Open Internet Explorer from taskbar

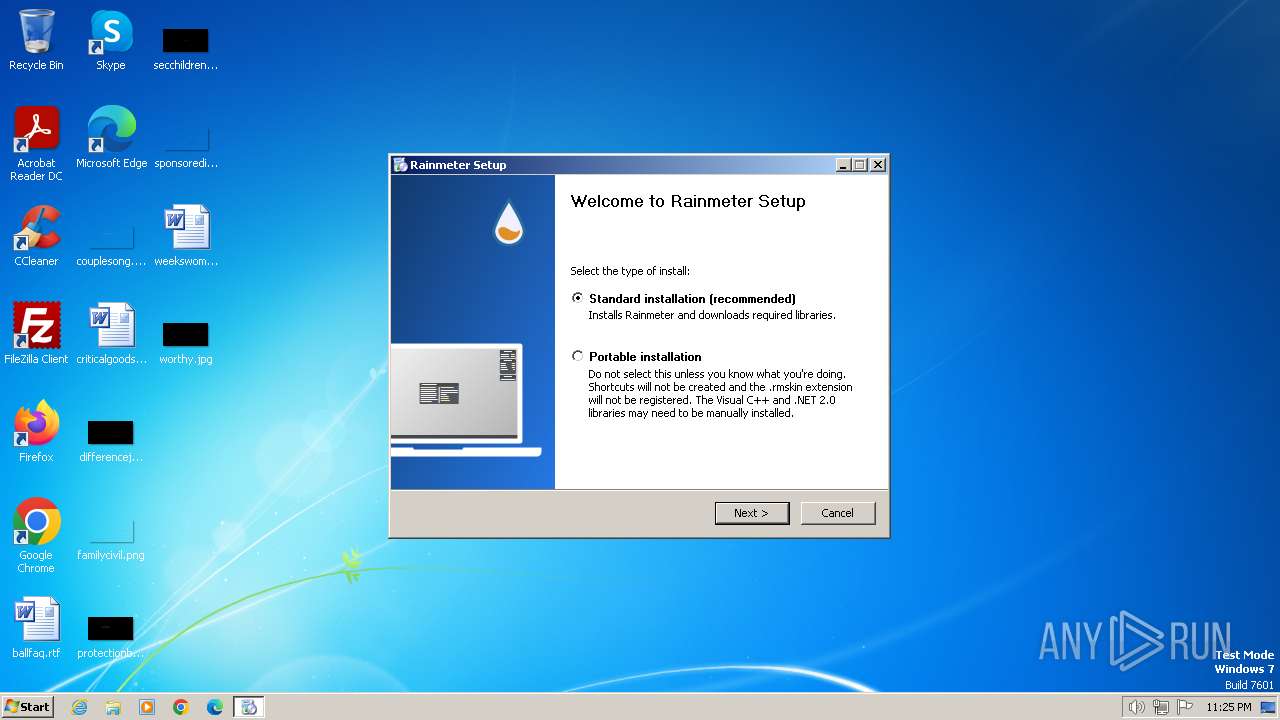(x=79, y=707)
